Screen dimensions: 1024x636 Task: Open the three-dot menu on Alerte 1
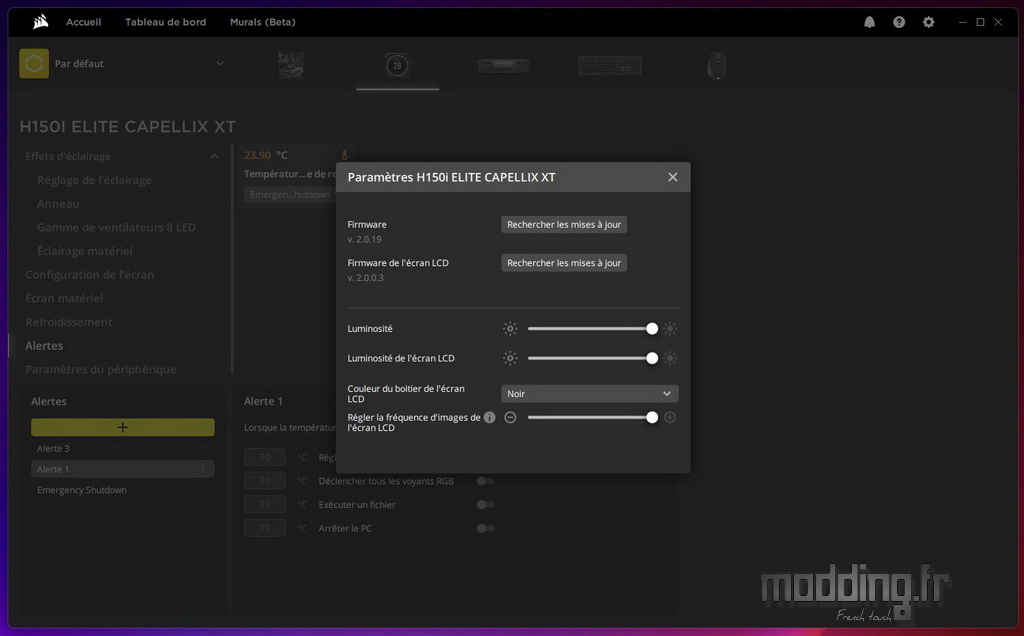(203, 469)
